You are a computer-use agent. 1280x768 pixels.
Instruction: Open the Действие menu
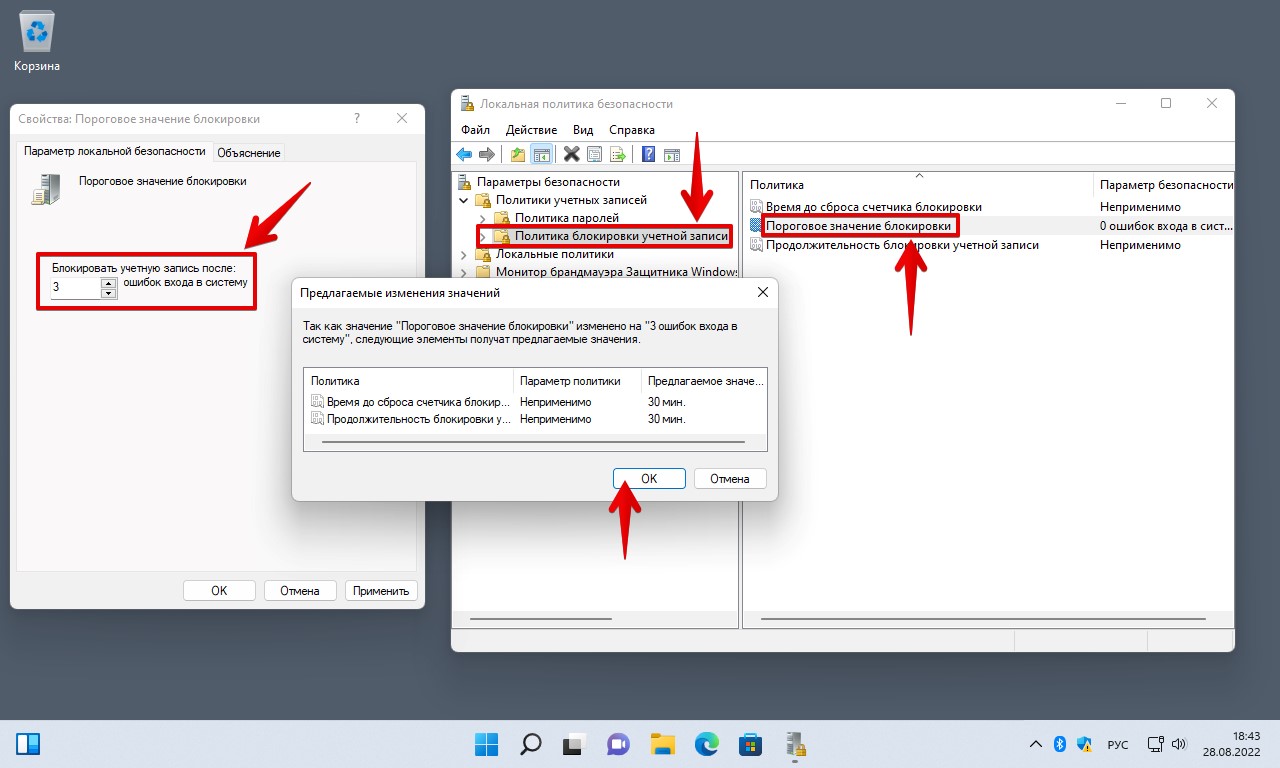[x=531, y=129]
